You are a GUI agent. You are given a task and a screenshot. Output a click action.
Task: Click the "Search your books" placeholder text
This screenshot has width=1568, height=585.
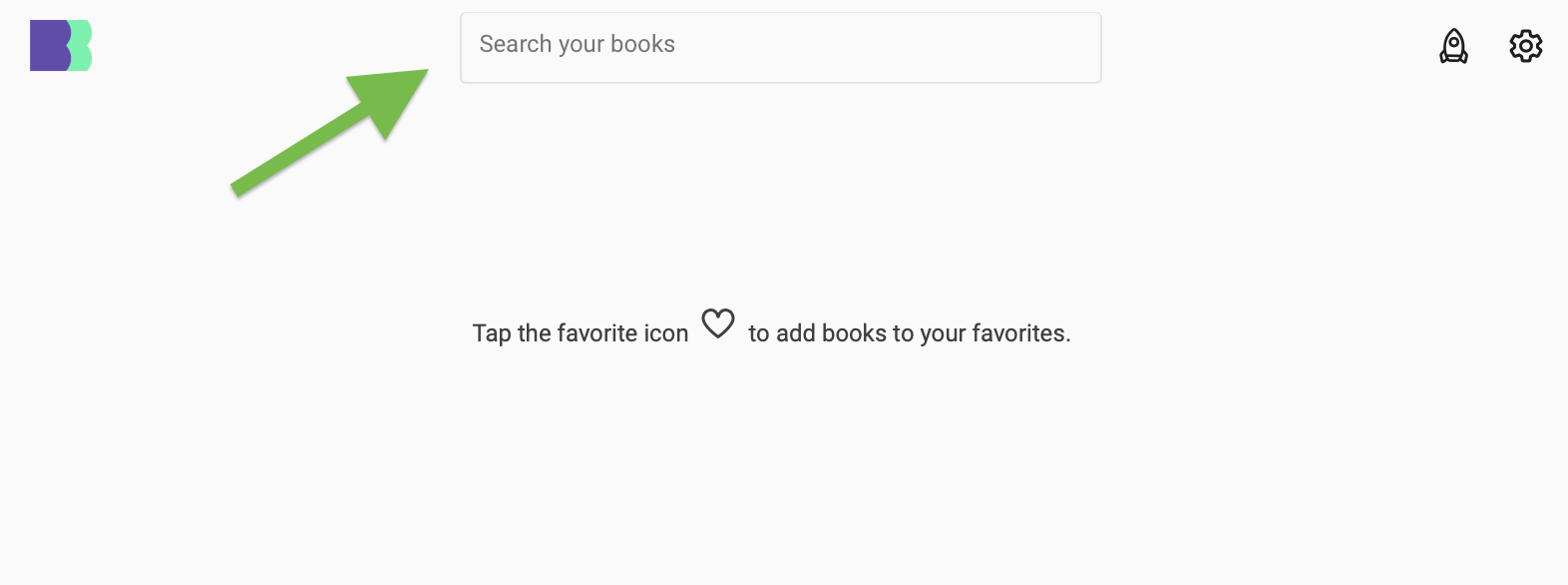click(x=577, y=45)
